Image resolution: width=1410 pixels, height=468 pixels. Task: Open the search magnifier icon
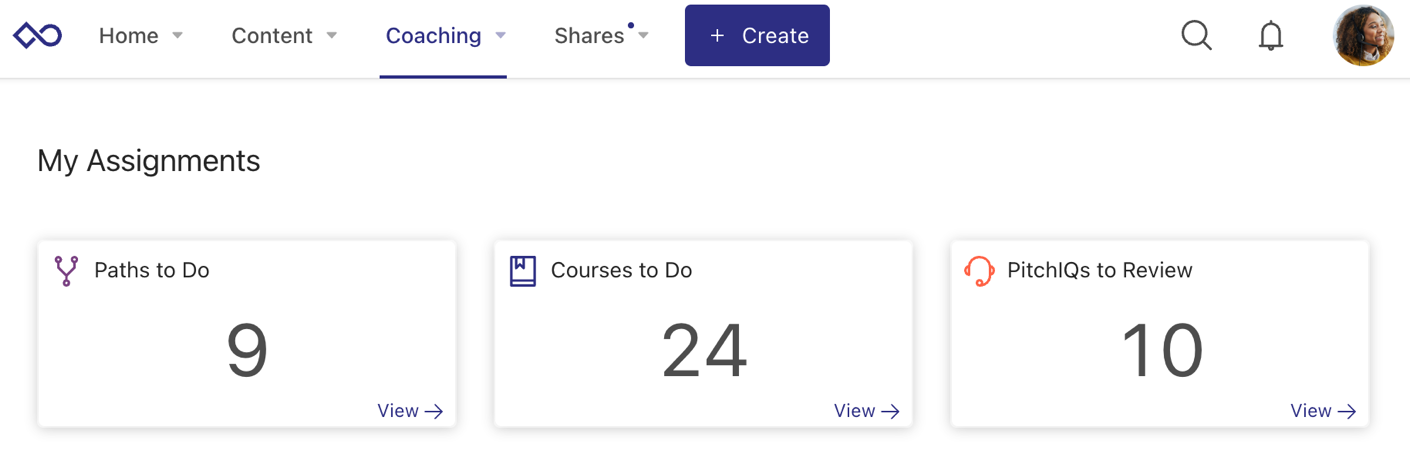coord(1196,36)
